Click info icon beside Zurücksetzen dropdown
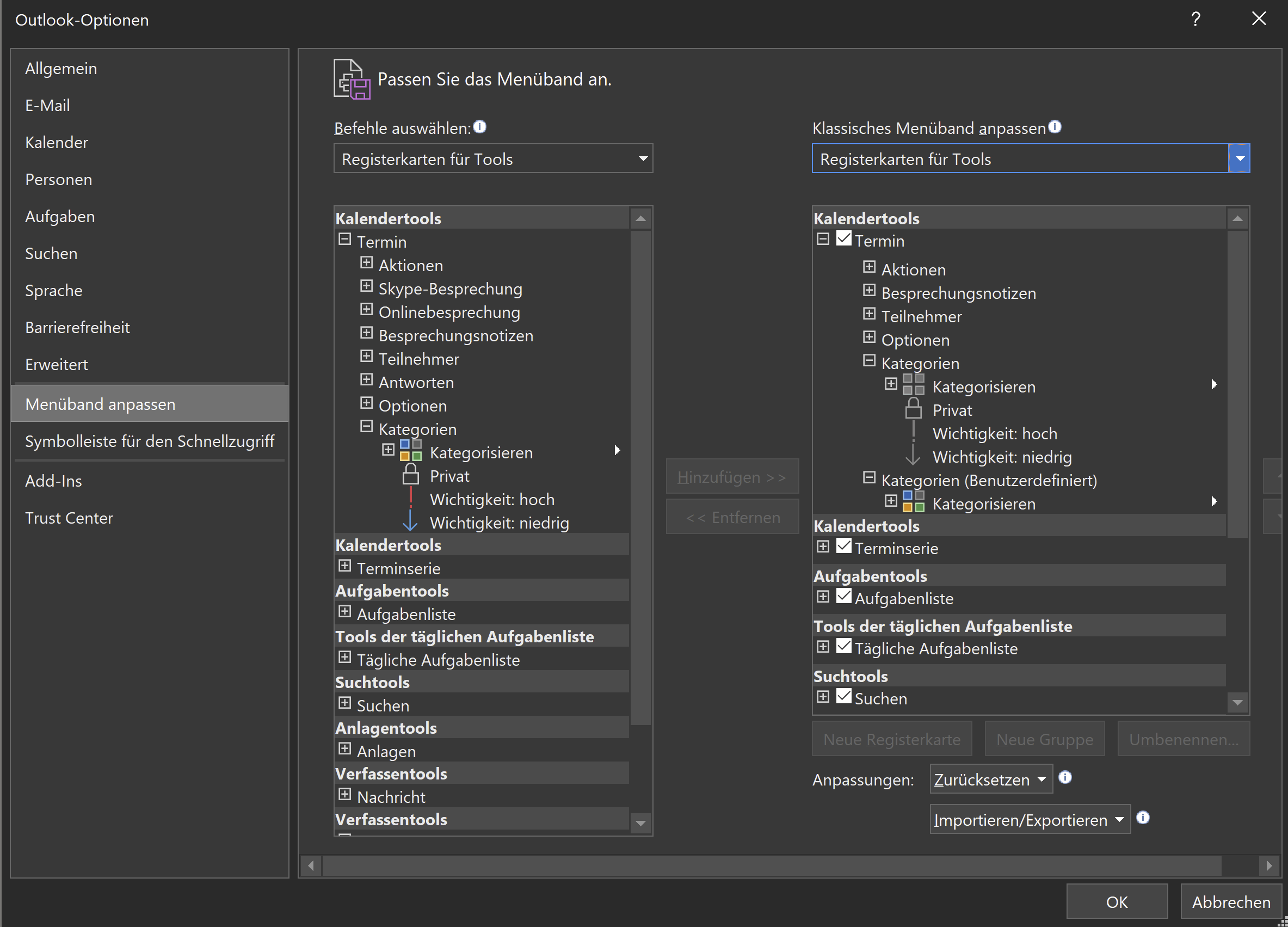The image size is (1288, 927). tap(1065, 777)
